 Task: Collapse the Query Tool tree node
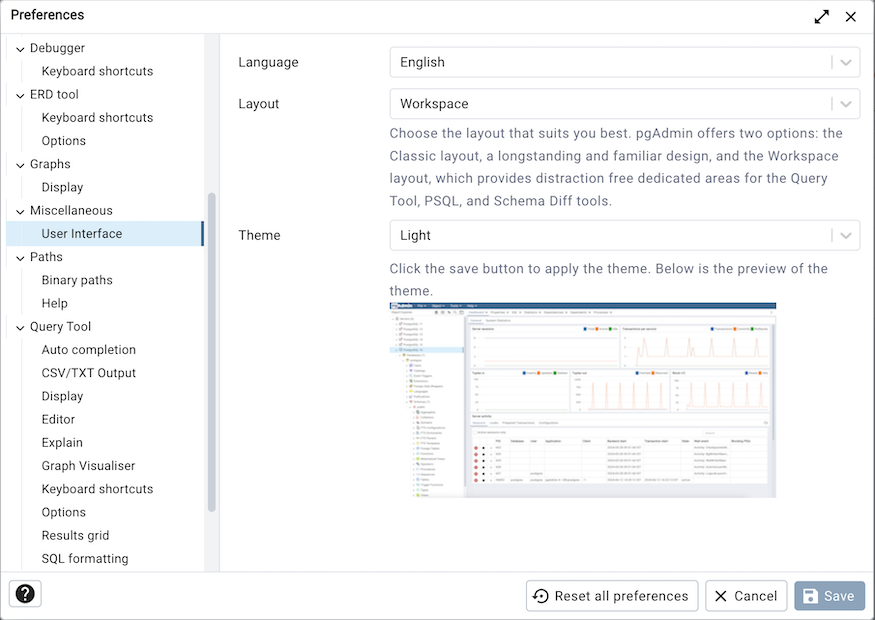point(20,327)
